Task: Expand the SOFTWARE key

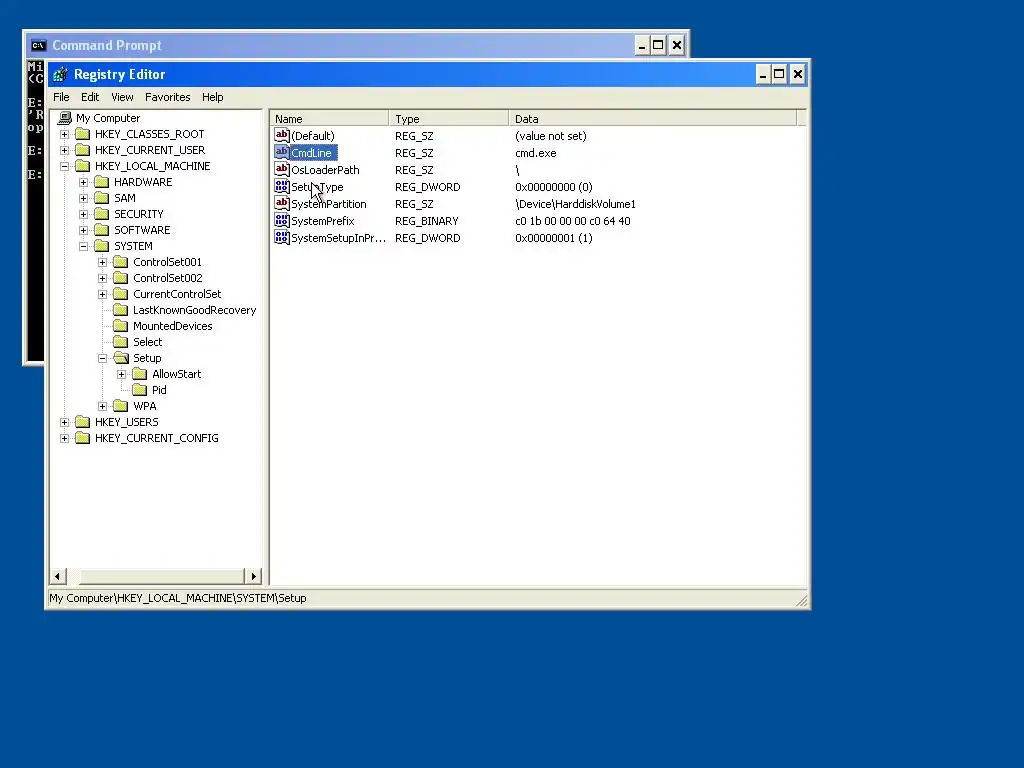Action: coord(83,231)
